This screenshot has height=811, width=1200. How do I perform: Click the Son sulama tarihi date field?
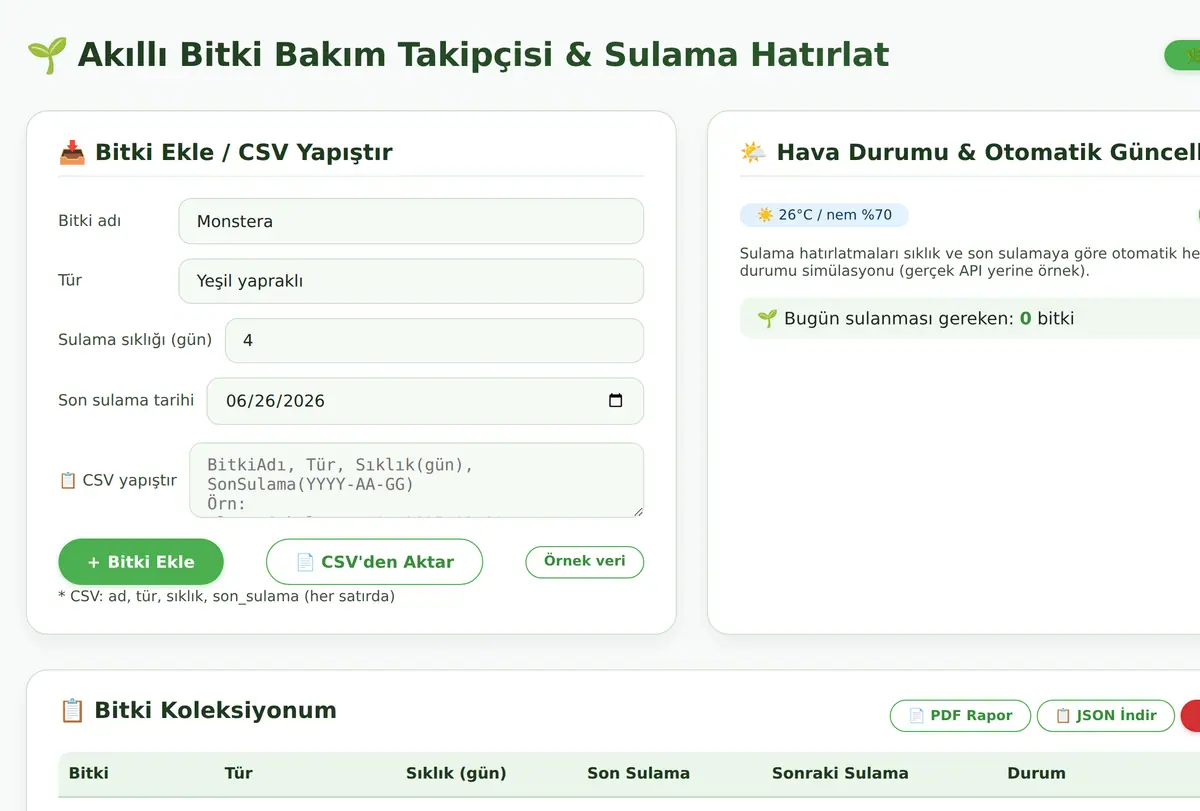click(x=425, y=401)
